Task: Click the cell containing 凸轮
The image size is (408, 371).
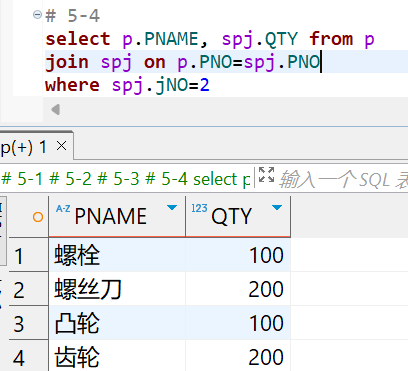Action: tap(117, 323)
